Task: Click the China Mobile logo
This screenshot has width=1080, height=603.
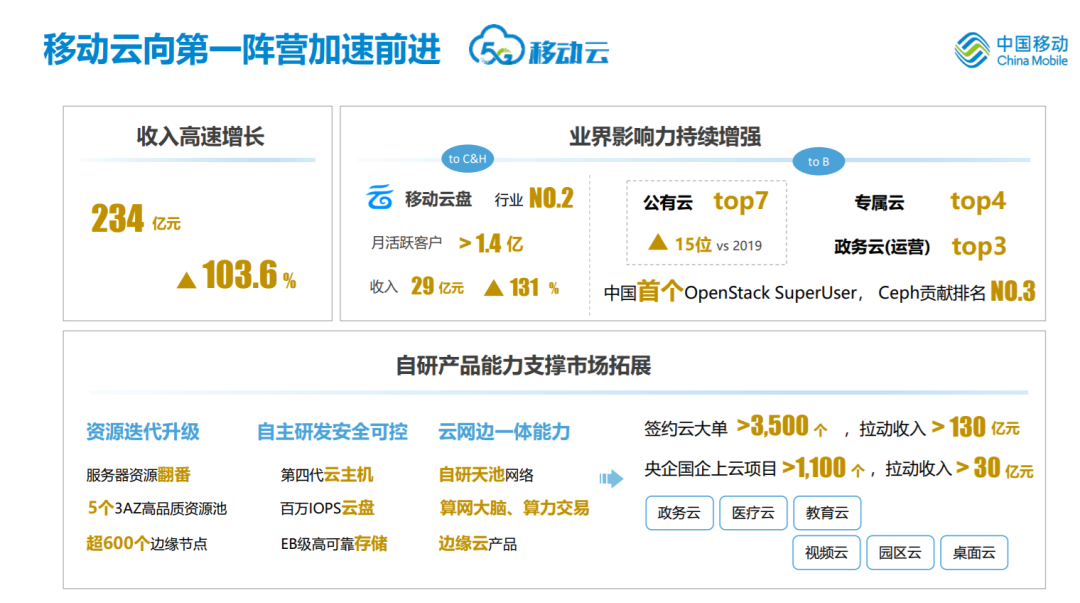Action: coord(1011,50)
